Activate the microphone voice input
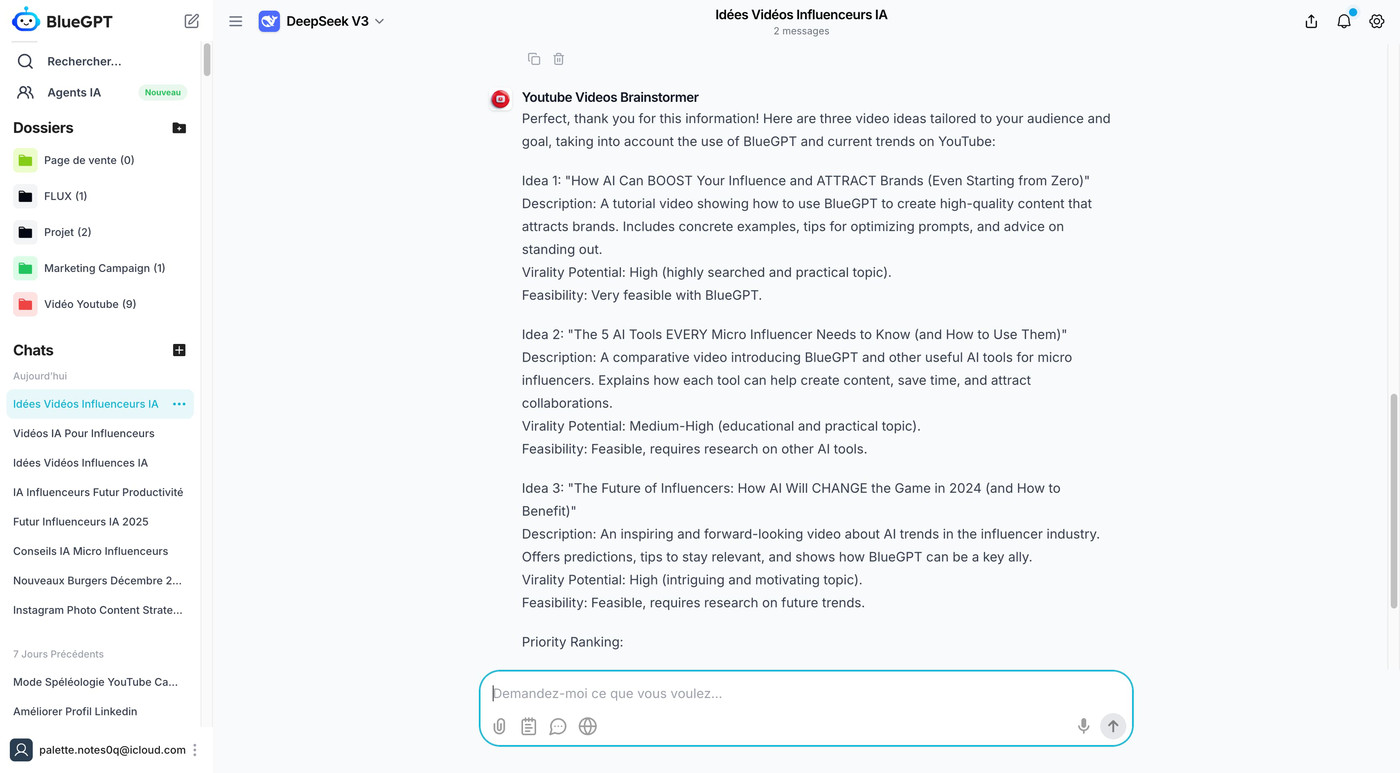The height and width of the screenshot is (773, 1400). 1083,726
